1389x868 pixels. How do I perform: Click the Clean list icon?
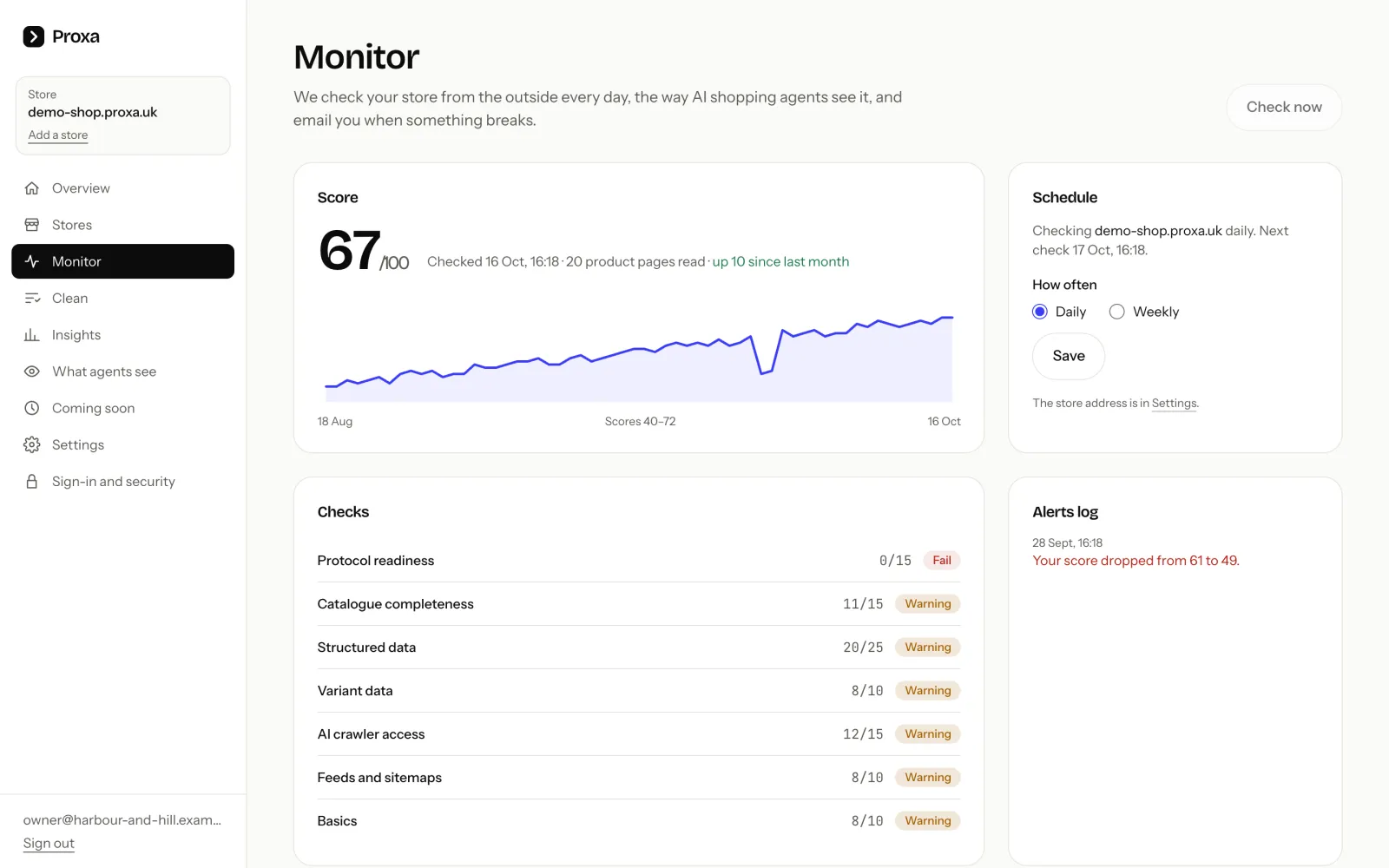point(32,298)
